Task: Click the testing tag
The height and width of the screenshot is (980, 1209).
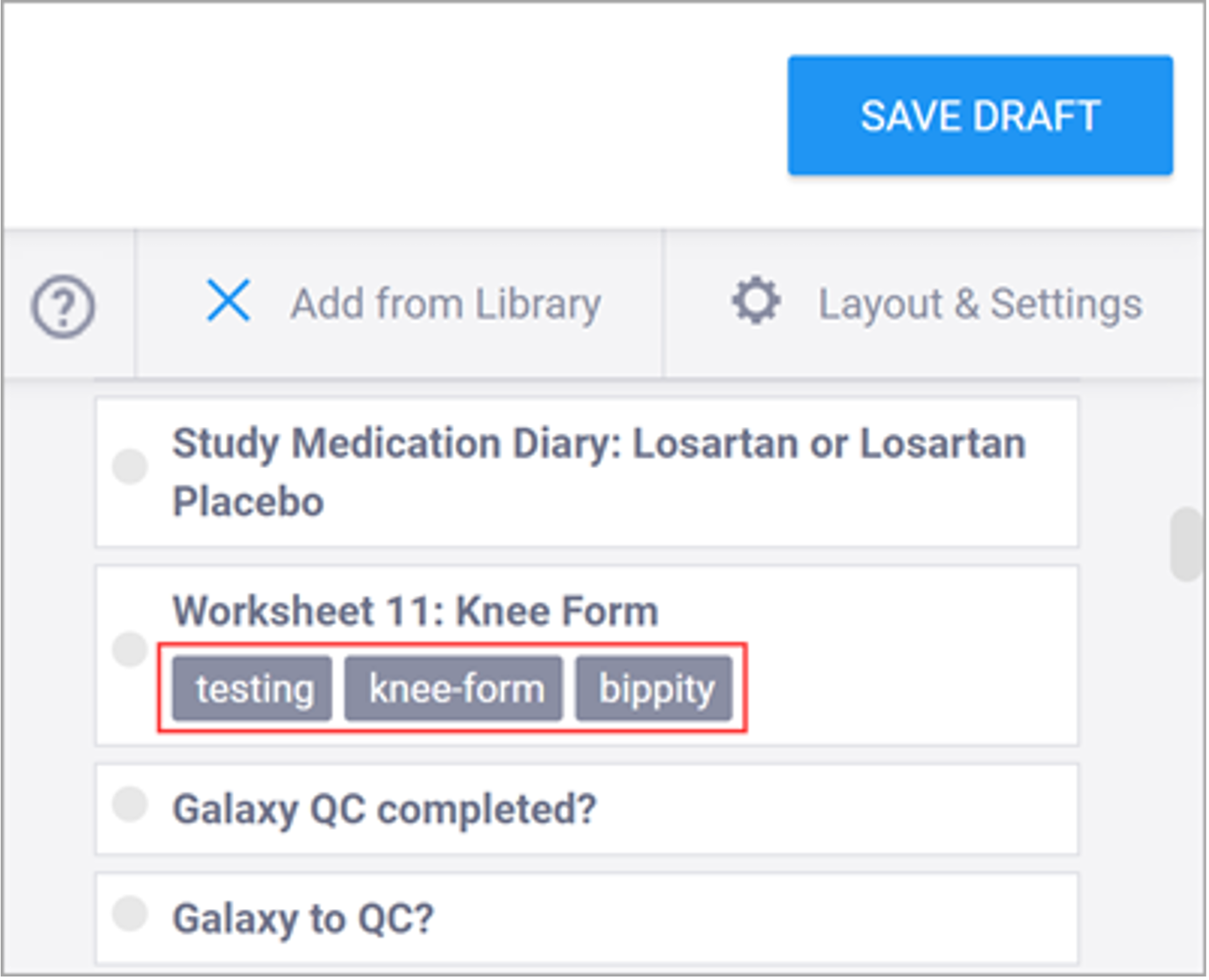Action: coord(252,689)
